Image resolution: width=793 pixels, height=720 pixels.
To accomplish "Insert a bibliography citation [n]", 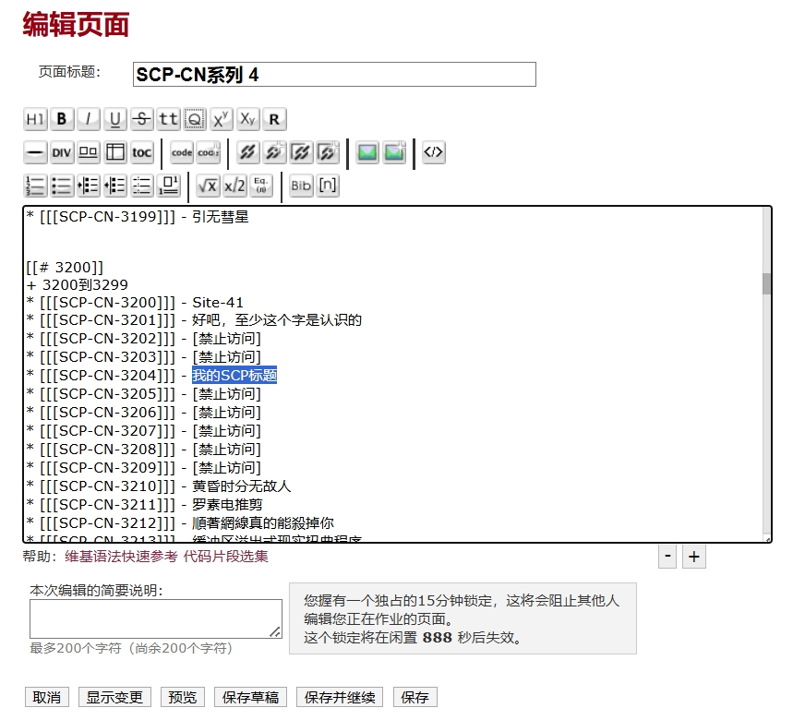I will (328, 186).
